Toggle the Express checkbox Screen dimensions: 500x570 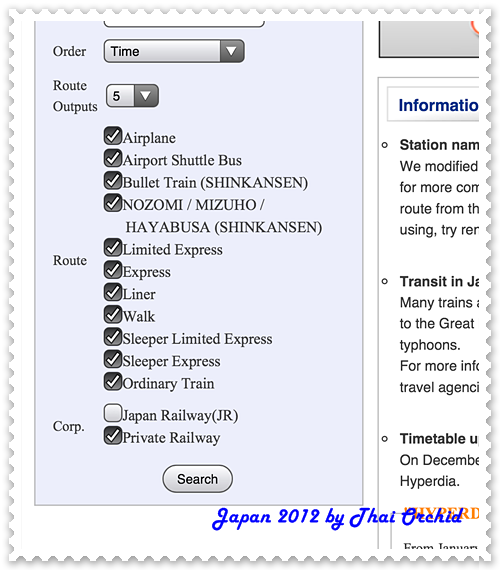[113, 270]
